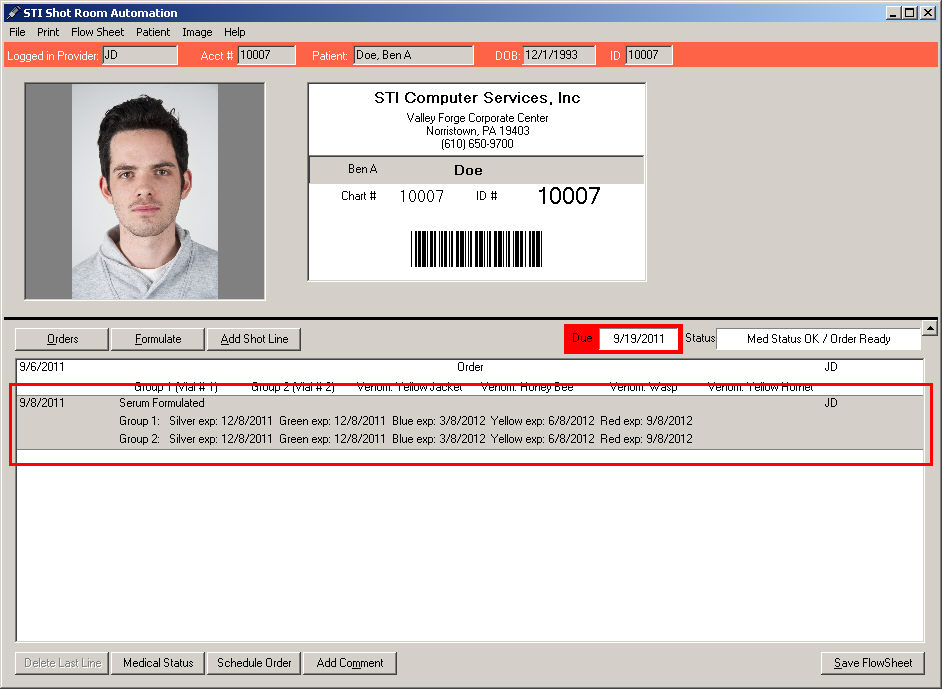942x689 pixels.
Task: Click the Patient name field
Action: click(x=413, y=55)
